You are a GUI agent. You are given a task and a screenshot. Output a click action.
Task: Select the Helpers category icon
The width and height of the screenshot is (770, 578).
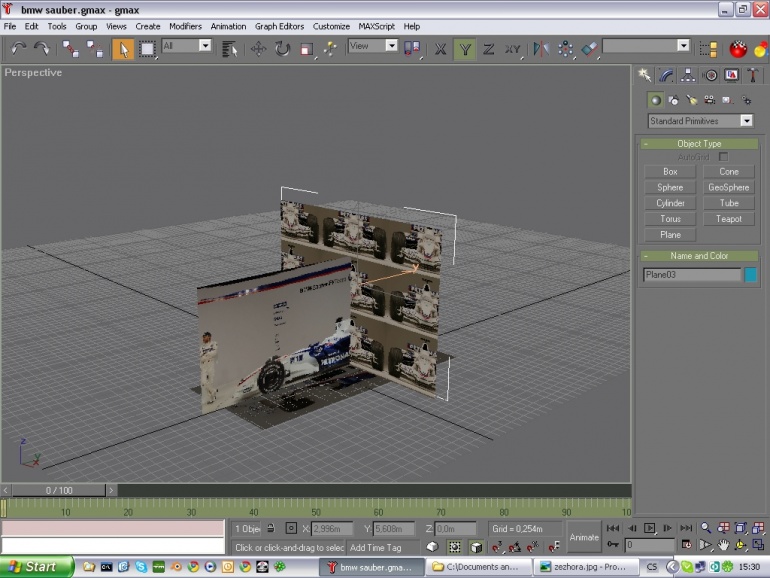coord(728,100)
